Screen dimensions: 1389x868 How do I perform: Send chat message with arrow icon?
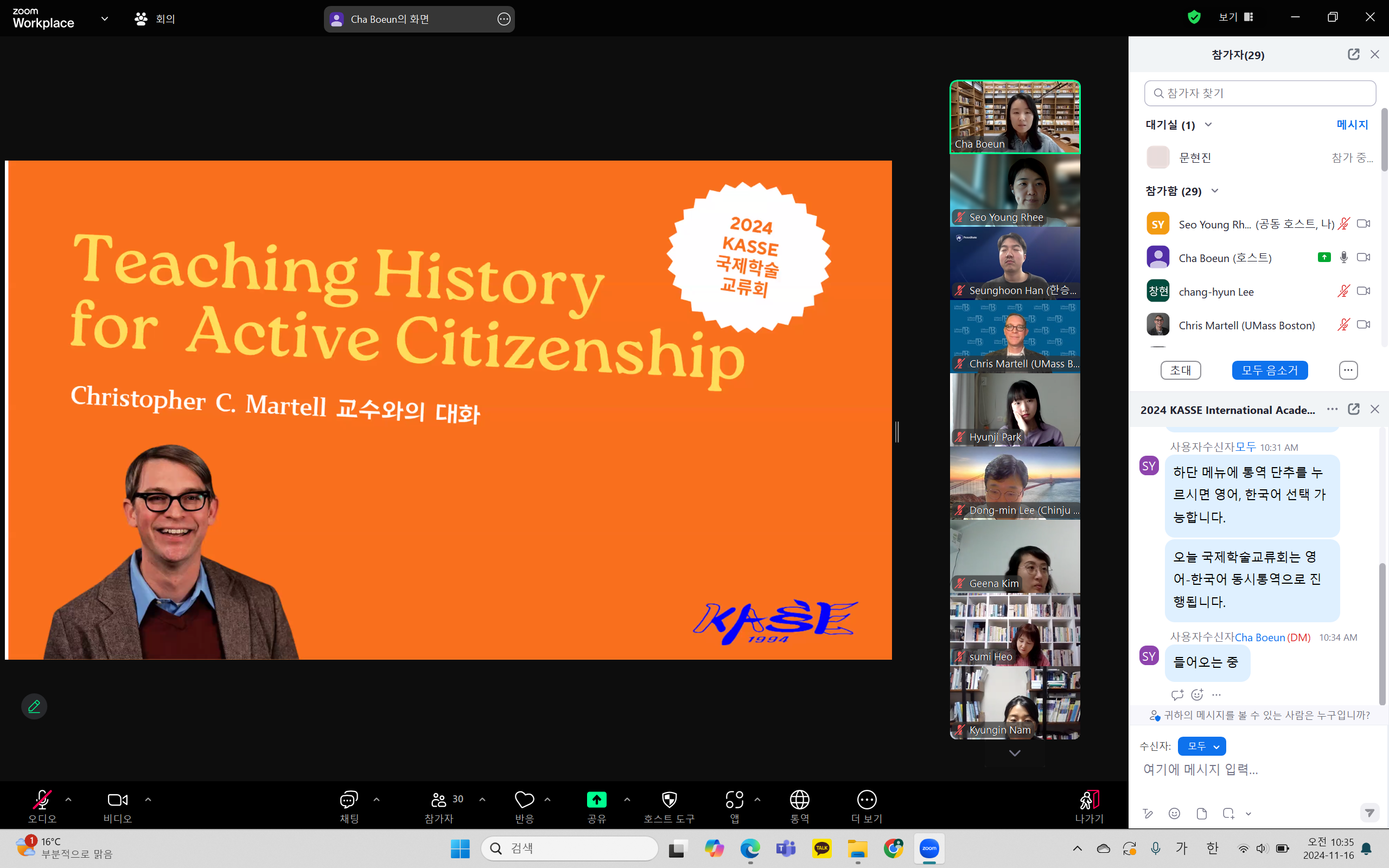[1369, 813]
